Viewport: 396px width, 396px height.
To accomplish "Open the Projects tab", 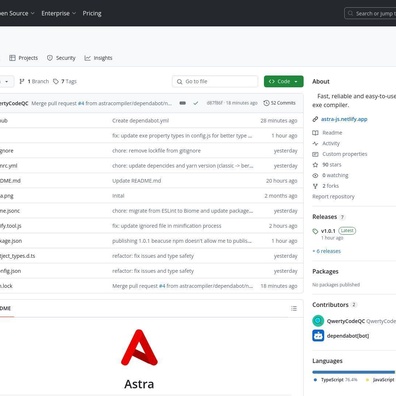I will [x=23, y=58].
